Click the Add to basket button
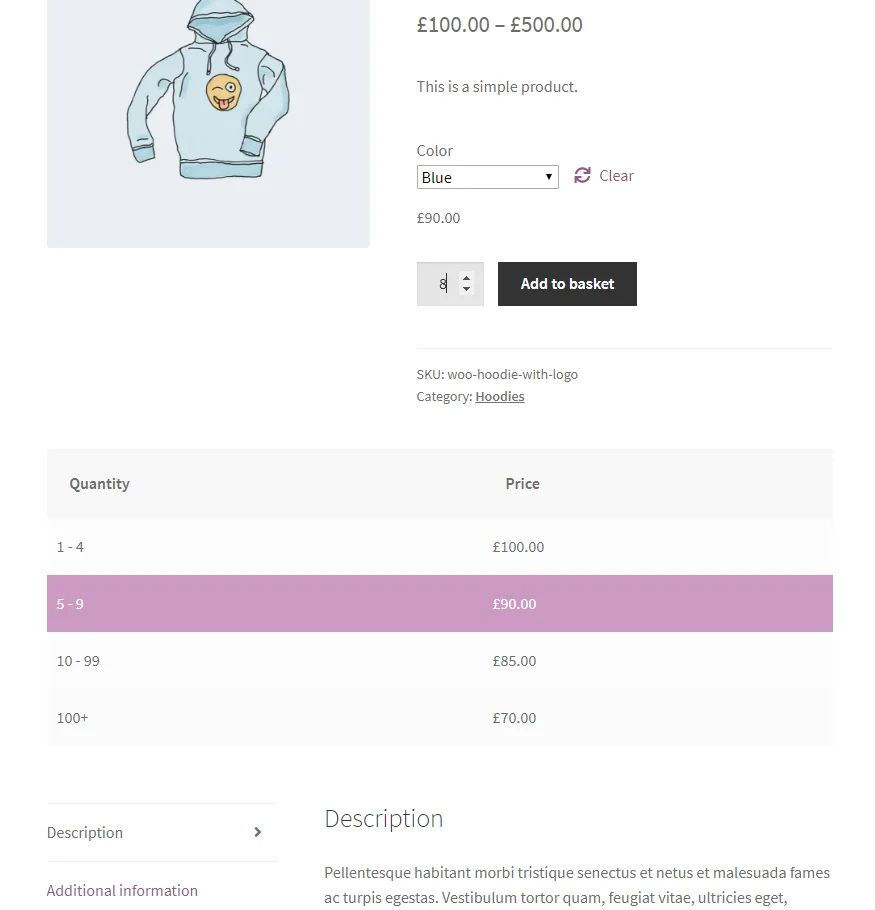This screenshot has height=910, width=875. [567, 284]
